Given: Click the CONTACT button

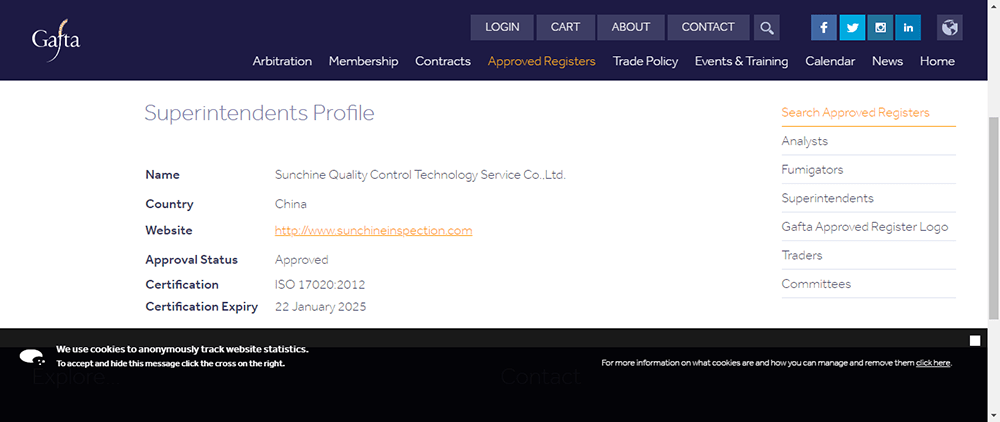Looking at the screenshot, I should click(x=708, y=27).
